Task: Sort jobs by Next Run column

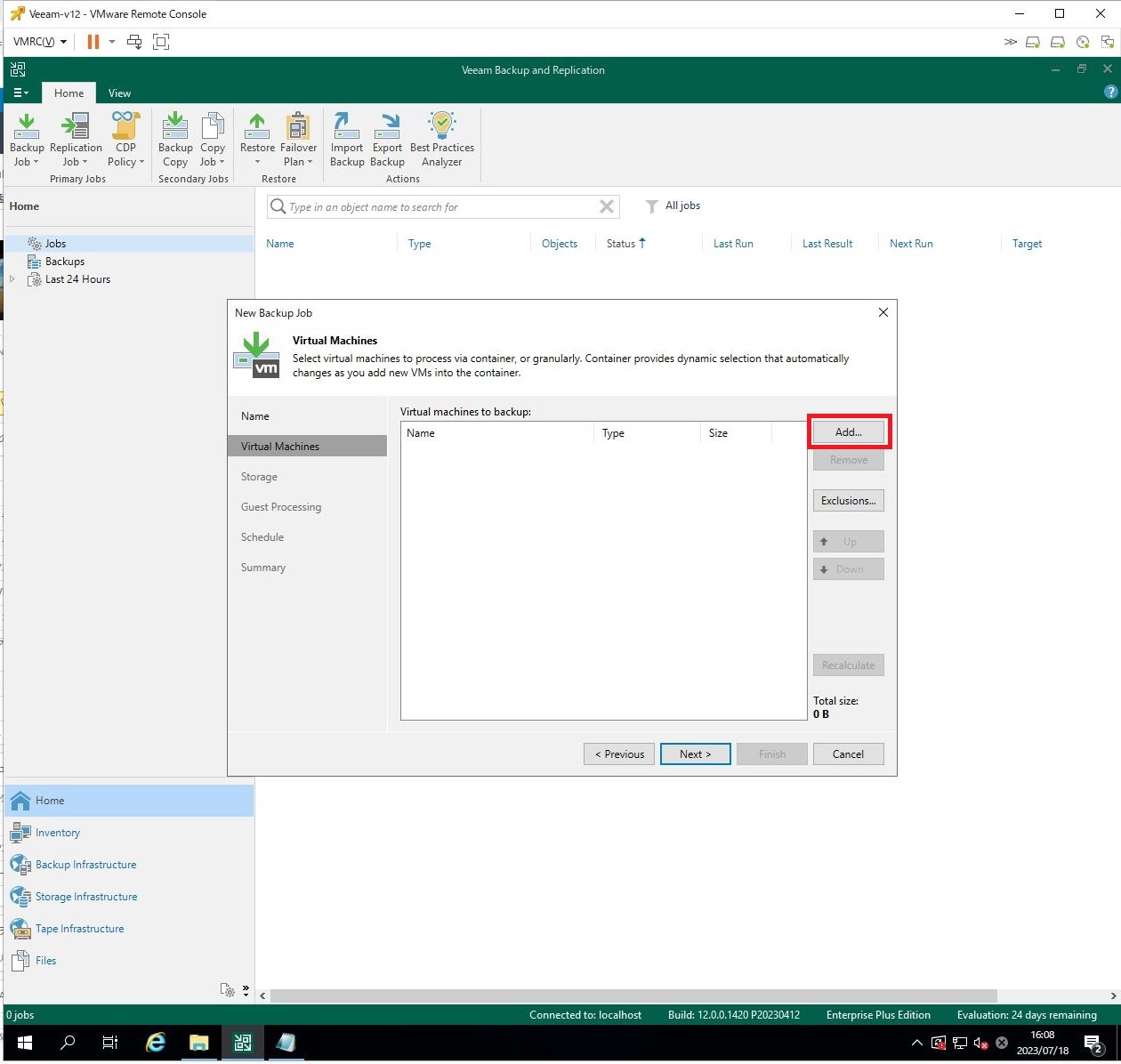Action: [911, 244]
